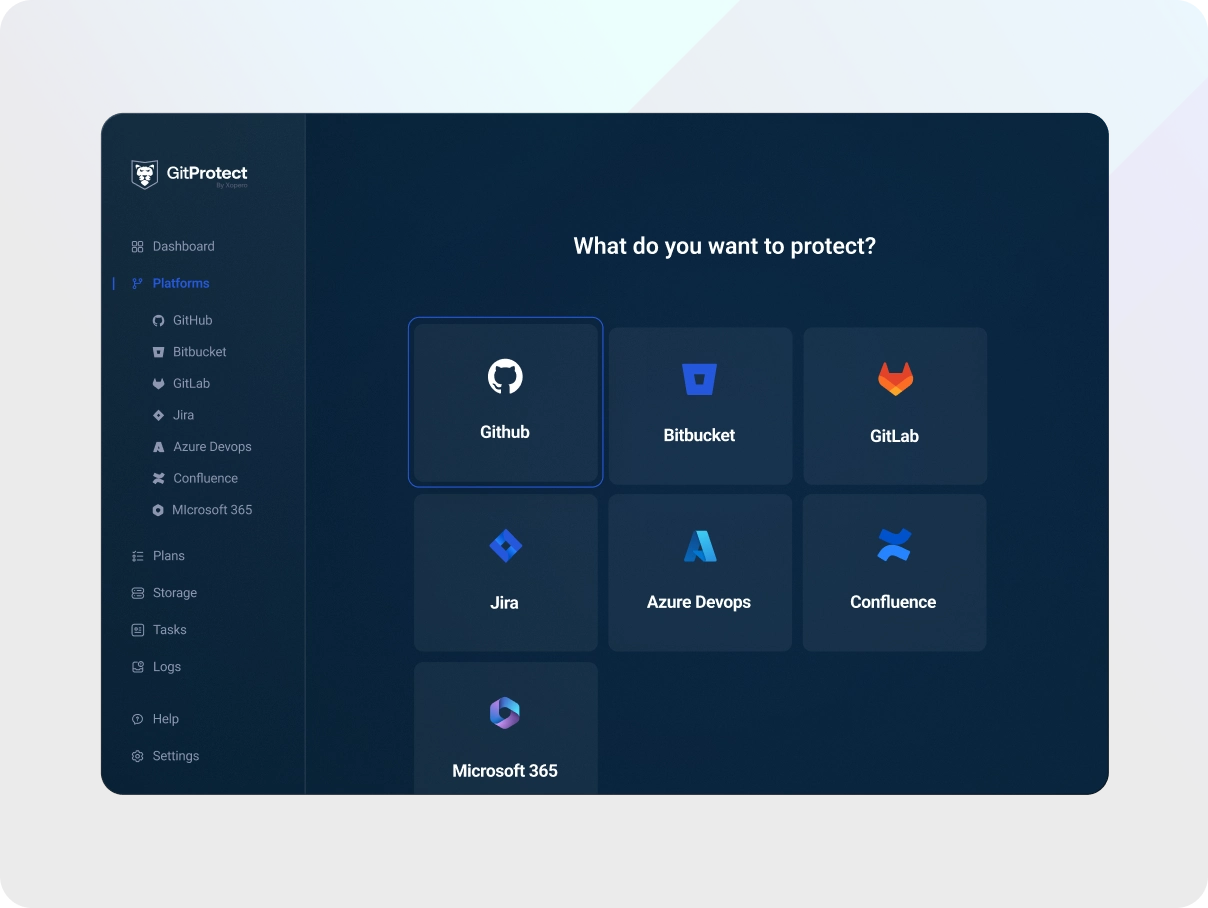Image resolution: width=1208 pixels, height=908 pixels.
Task: Choose the Azure Devops card label
Action: pyautogui.click(x=699, y=602)
